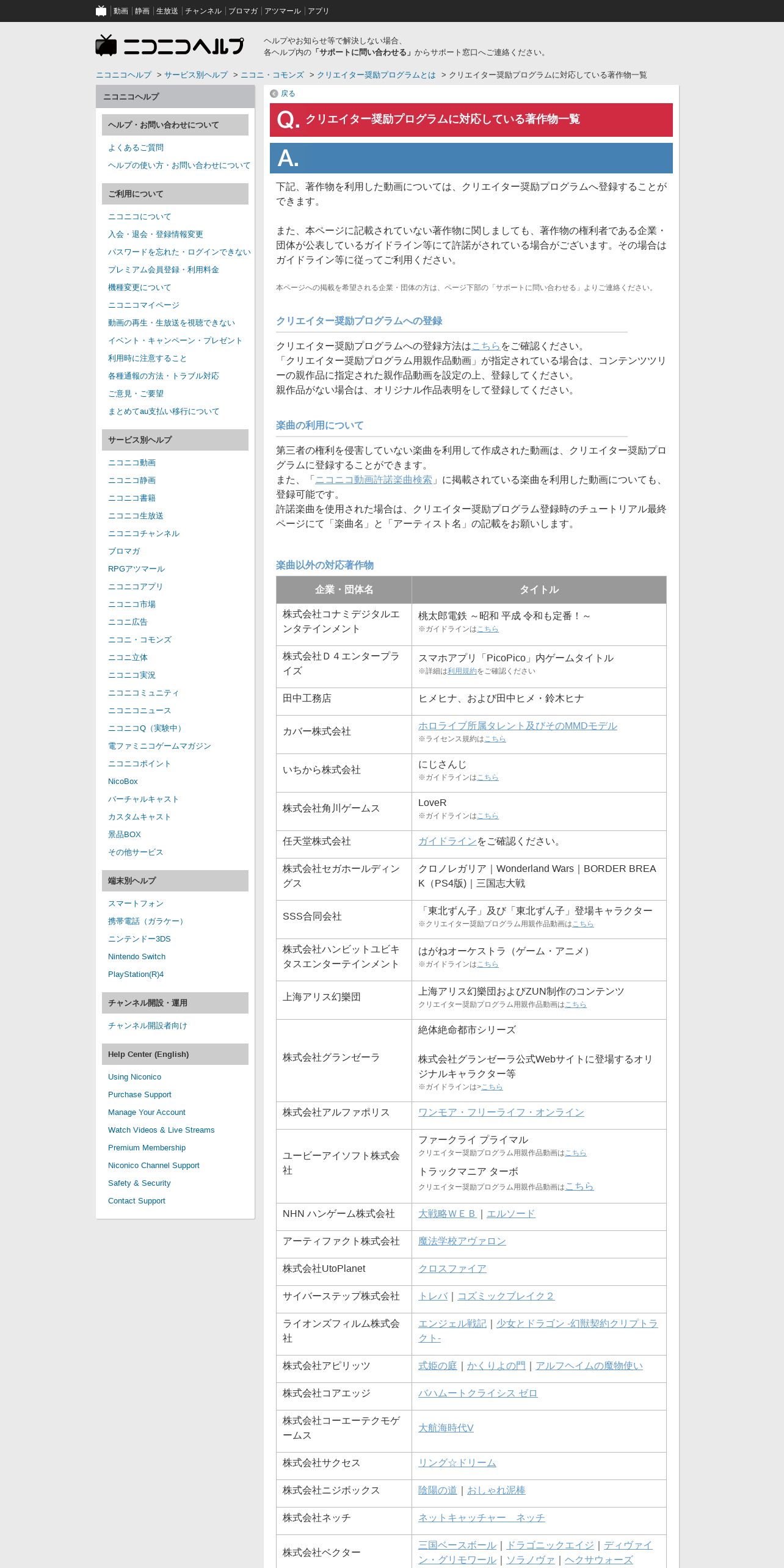Click the 戻る link
The width and height of the screenshot is (784, 1568).
tap(288, 93)
